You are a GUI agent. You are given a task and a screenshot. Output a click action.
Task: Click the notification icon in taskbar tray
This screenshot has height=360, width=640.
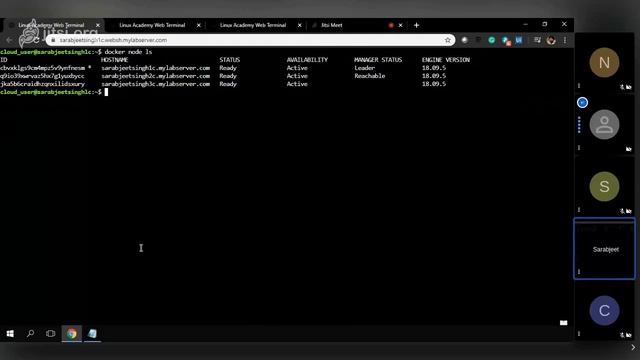[564, 323]
